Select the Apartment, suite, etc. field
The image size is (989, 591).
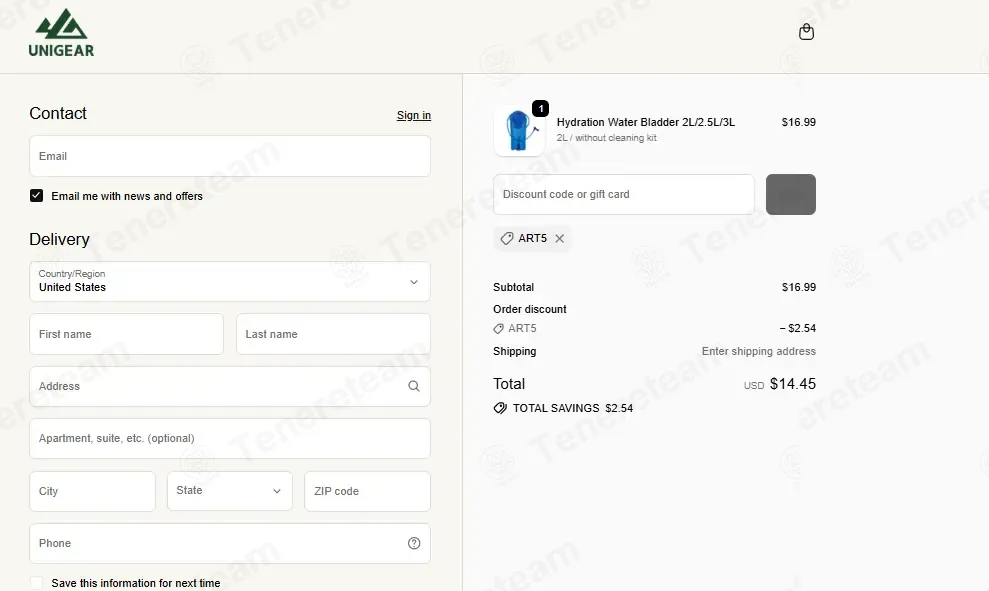(x=230, y=438)
